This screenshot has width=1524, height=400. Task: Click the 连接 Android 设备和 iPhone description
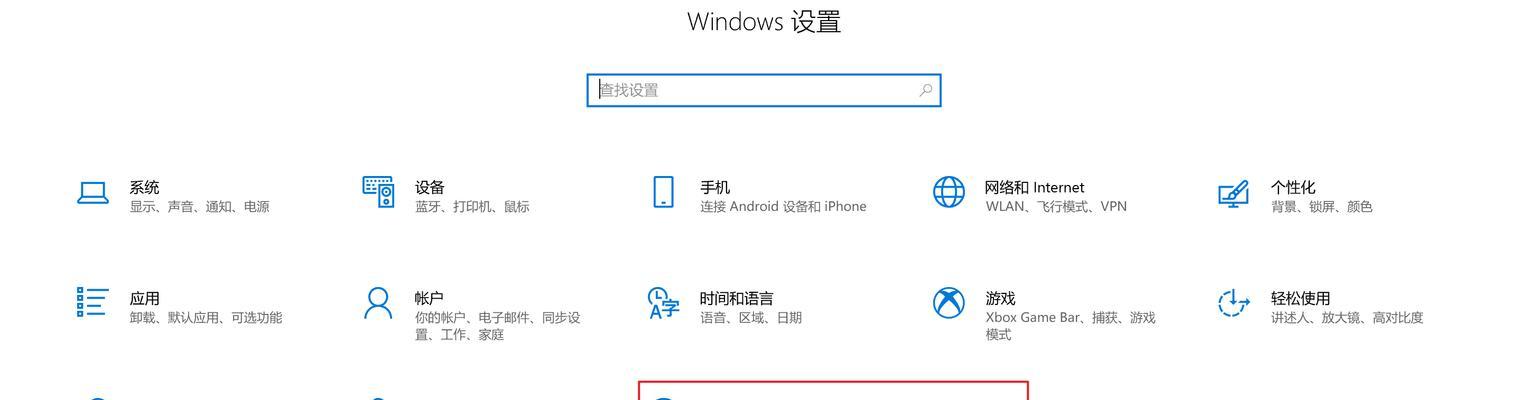[783, 207]
